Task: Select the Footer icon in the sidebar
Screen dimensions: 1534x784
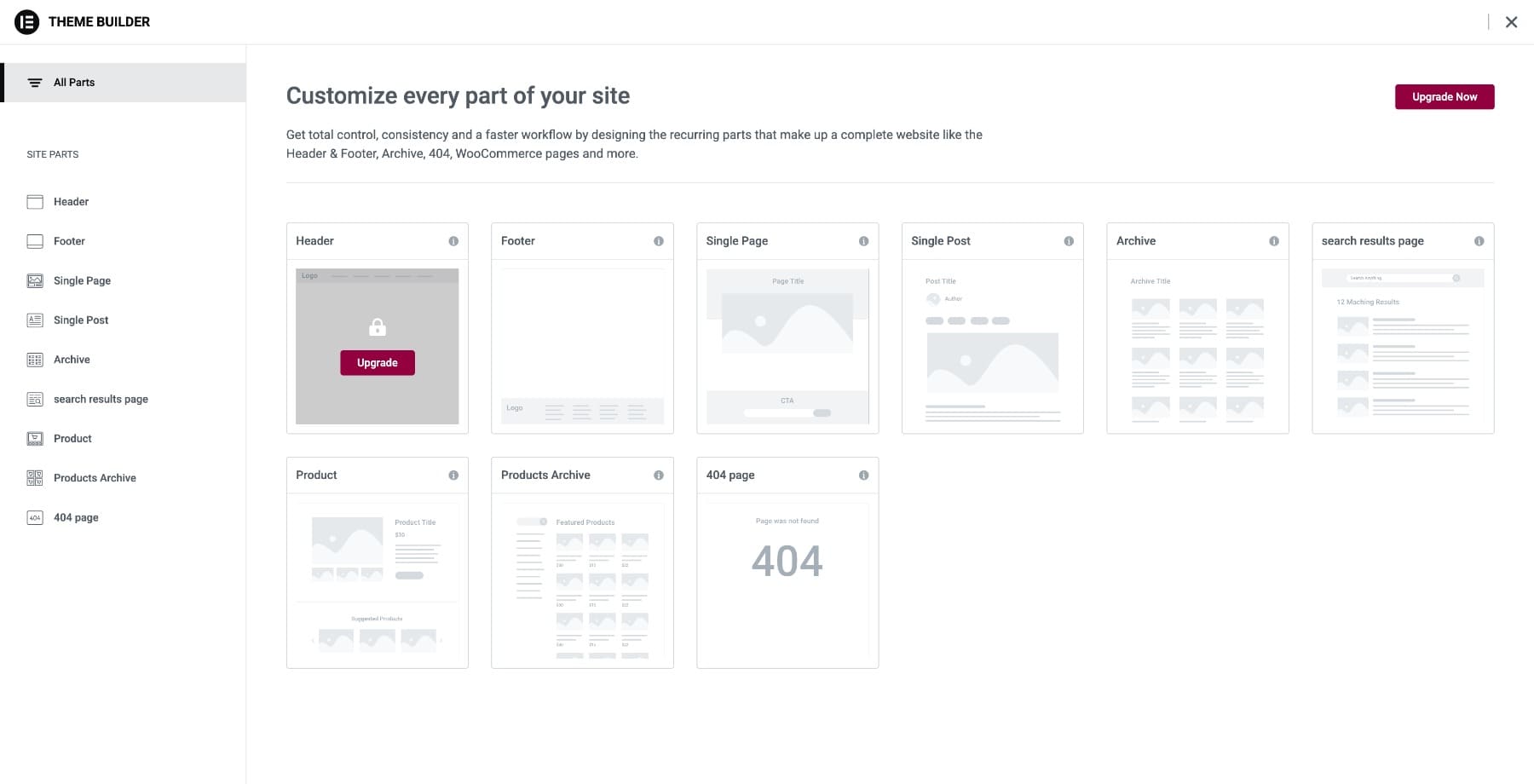Action: tap(35, 241)
